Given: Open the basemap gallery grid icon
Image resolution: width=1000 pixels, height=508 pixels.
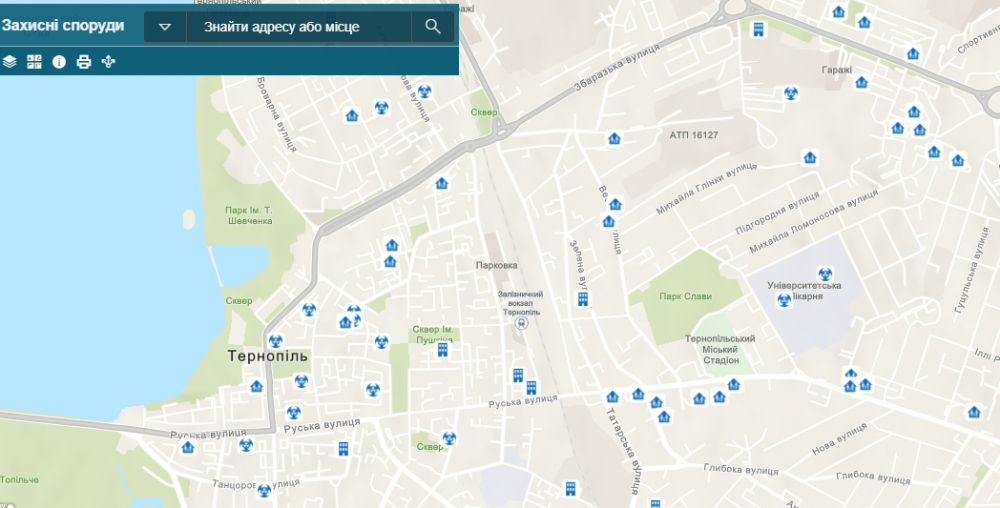Looking at the screenshot, I should point(34,62).
